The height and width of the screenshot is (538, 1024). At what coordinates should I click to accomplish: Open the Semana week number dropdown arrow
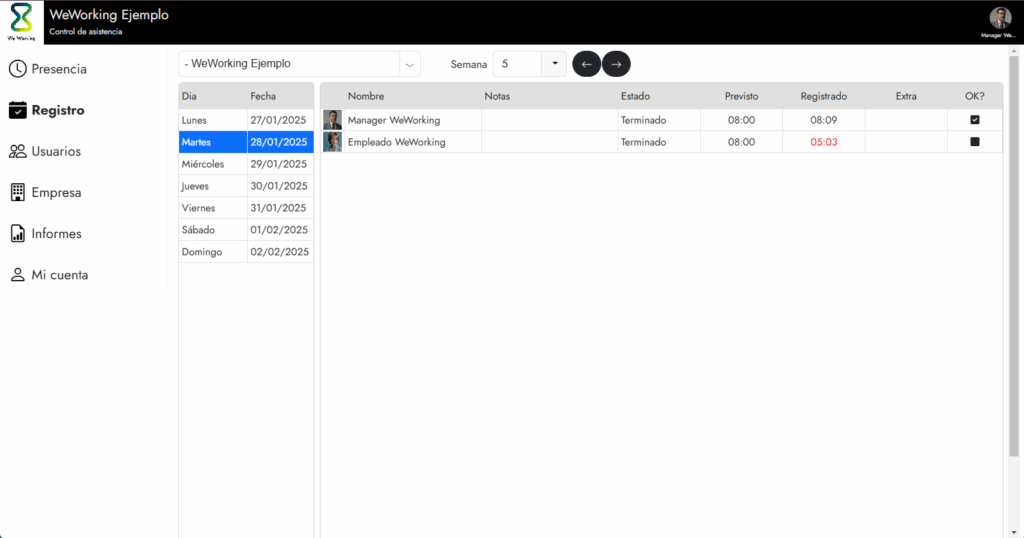(x=554, y=64)
